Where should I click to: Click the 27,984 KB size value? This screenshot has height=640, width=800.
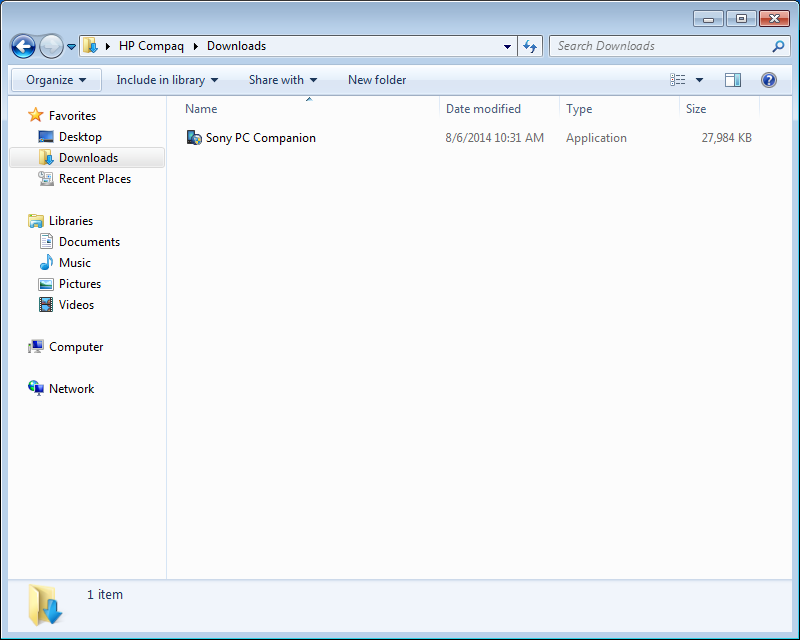(727, 138)
